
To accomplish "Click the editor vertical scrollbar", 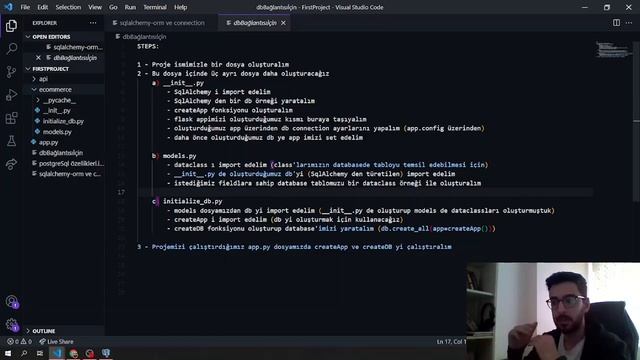I will (x=636, y=121).
